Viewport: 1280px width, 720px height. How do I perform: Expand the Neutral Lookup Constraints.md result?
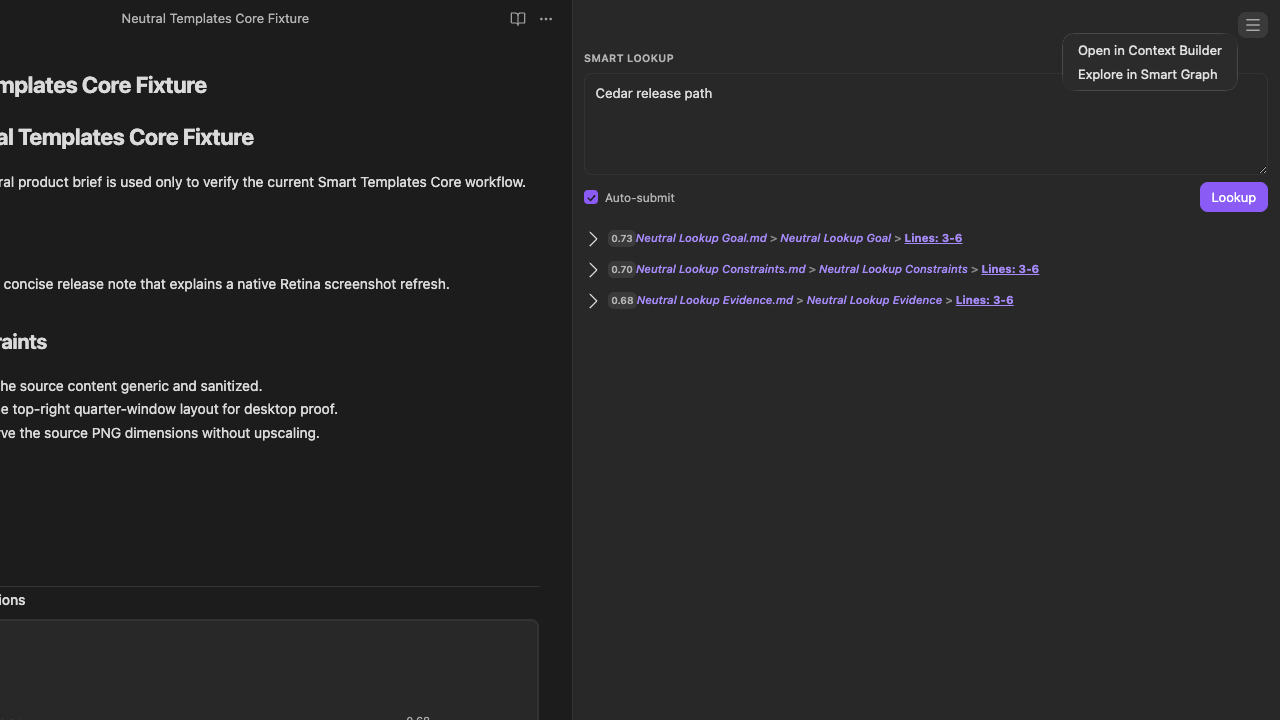pyautogui.click(x=593, y=270)
